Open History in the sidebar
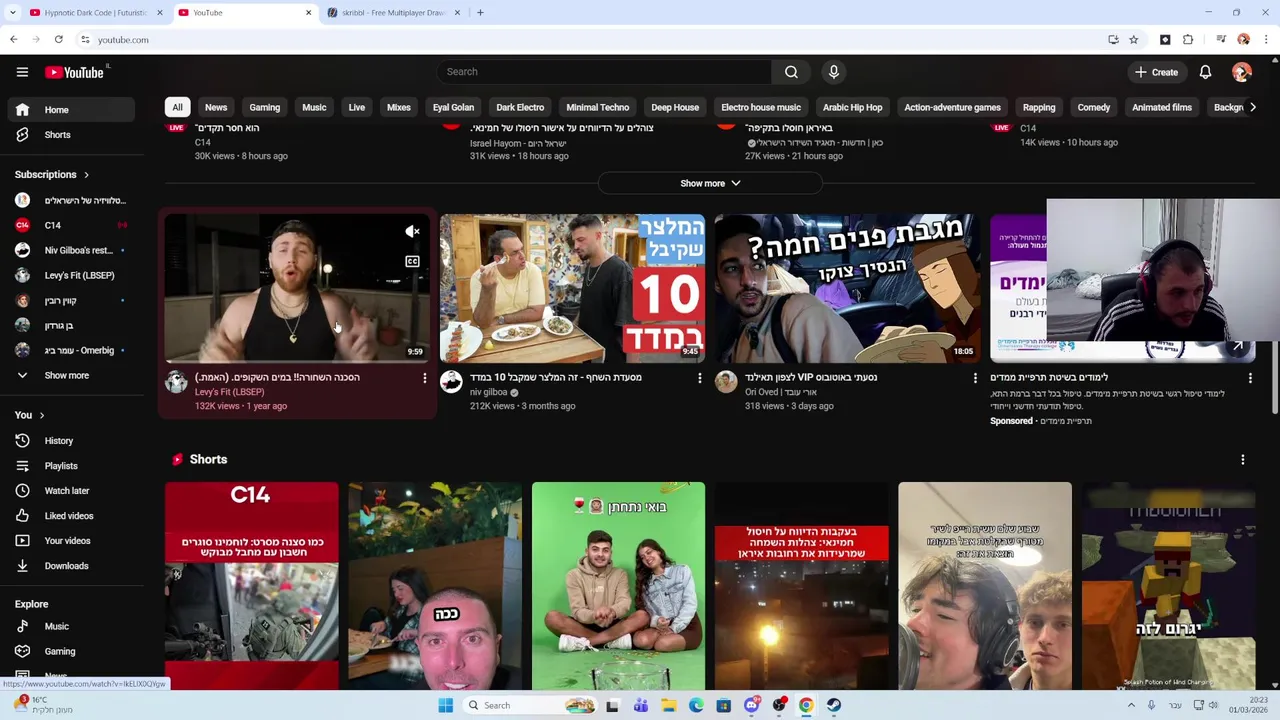This screenshot has height=720, width=1280. tap(69, 441)
